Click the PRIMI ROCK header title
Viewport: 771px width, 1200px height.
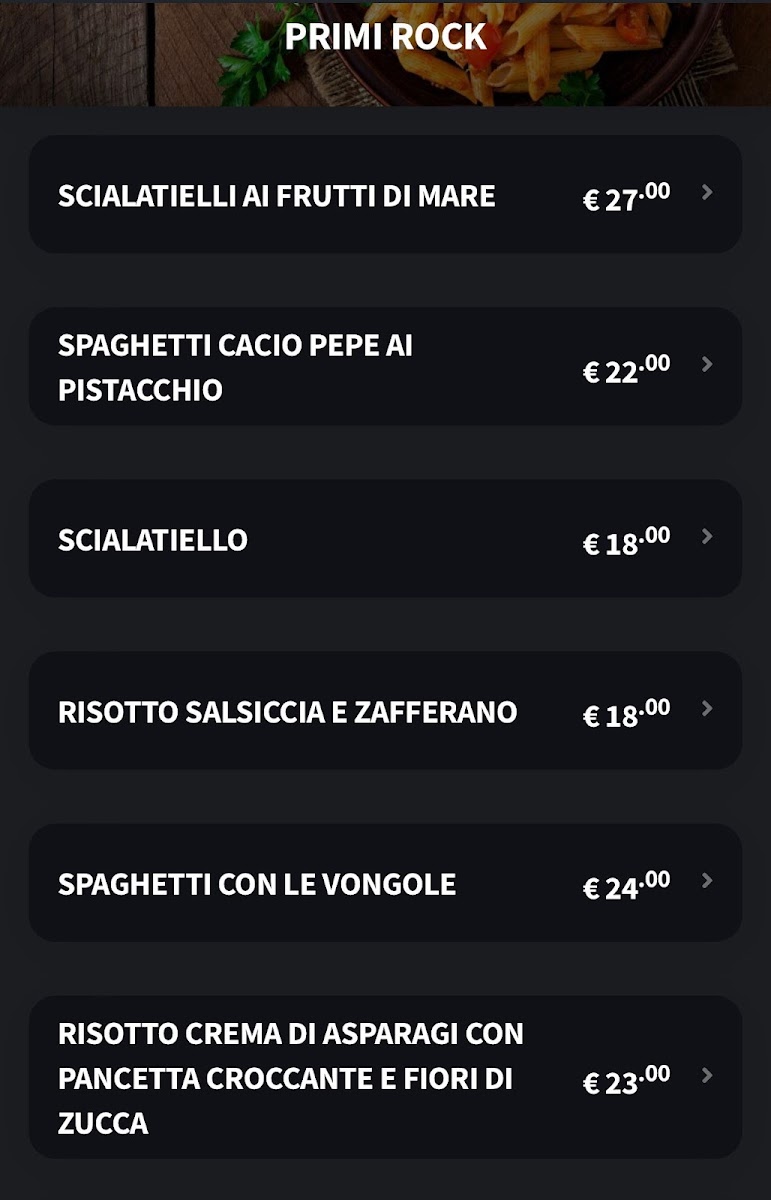pyautogui.click(x=385, y=37)
